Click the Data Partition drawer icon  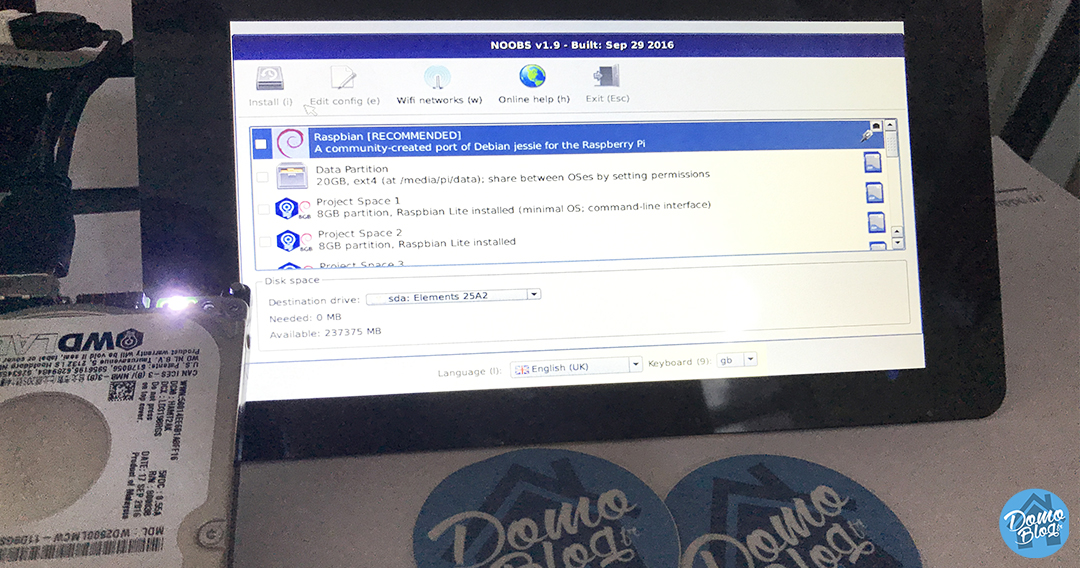[292, 176]
